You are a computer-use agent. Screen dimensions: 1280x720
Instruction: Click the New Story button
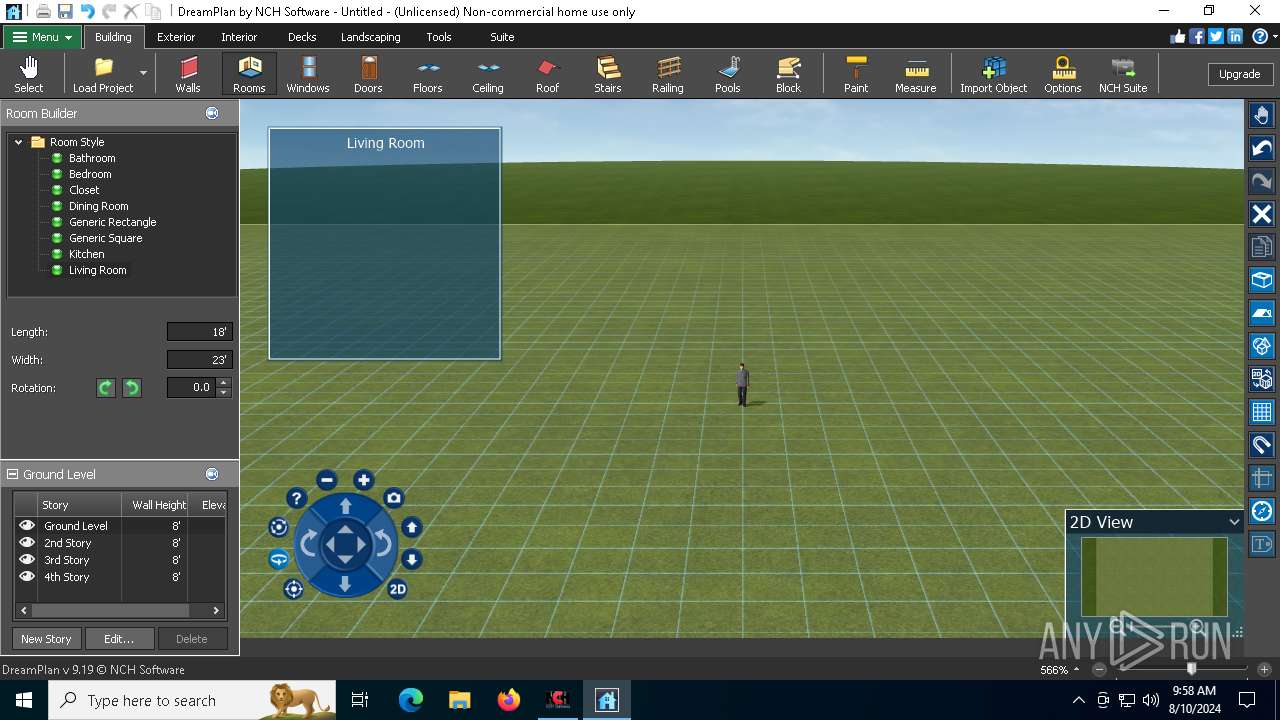(46, 639)
